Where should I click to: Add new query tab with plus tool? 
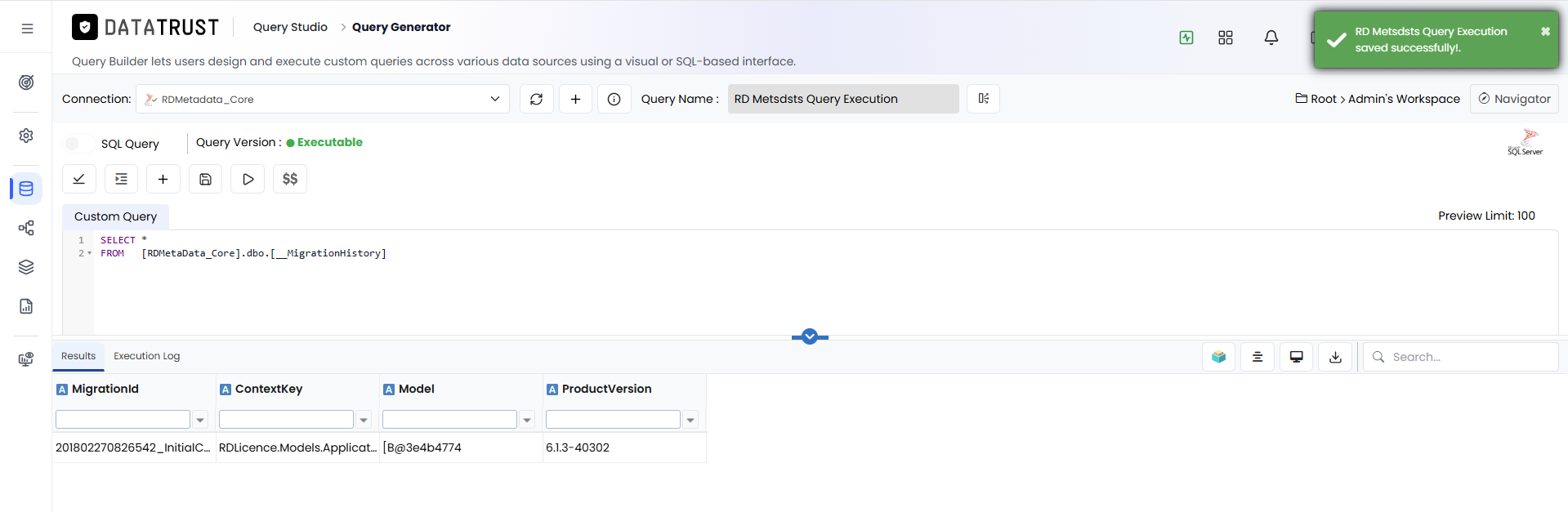pos(163,179)
